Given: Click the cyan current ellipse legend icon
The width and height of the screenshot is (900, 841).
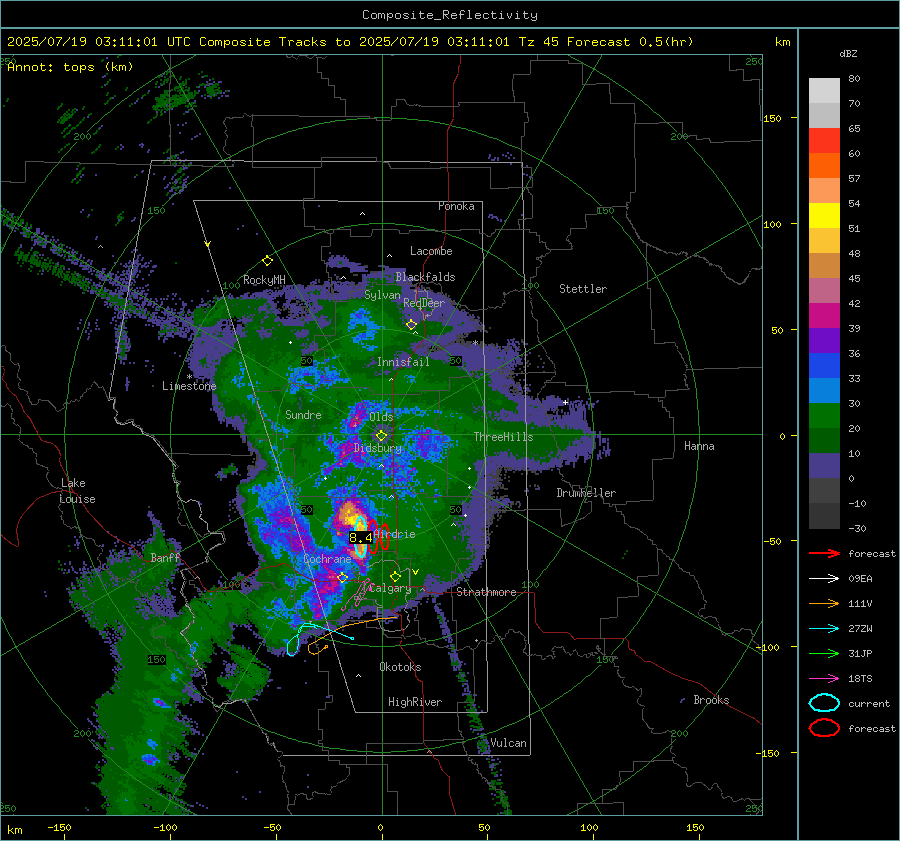Looking at the screenshot, I should (x=824, y=703).
